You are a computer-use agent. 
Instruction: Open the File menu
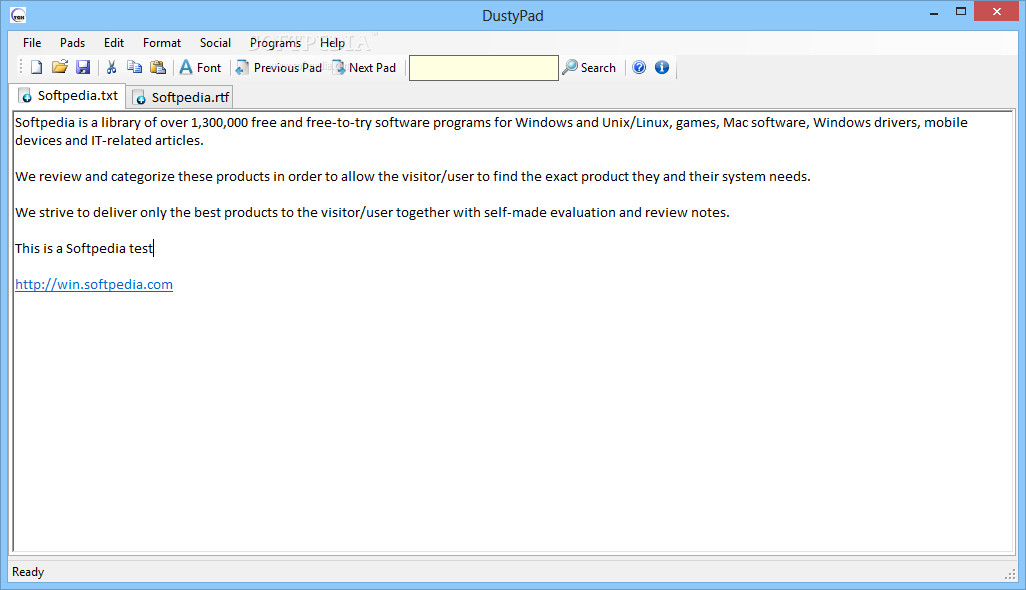click(x=32, y=43)
